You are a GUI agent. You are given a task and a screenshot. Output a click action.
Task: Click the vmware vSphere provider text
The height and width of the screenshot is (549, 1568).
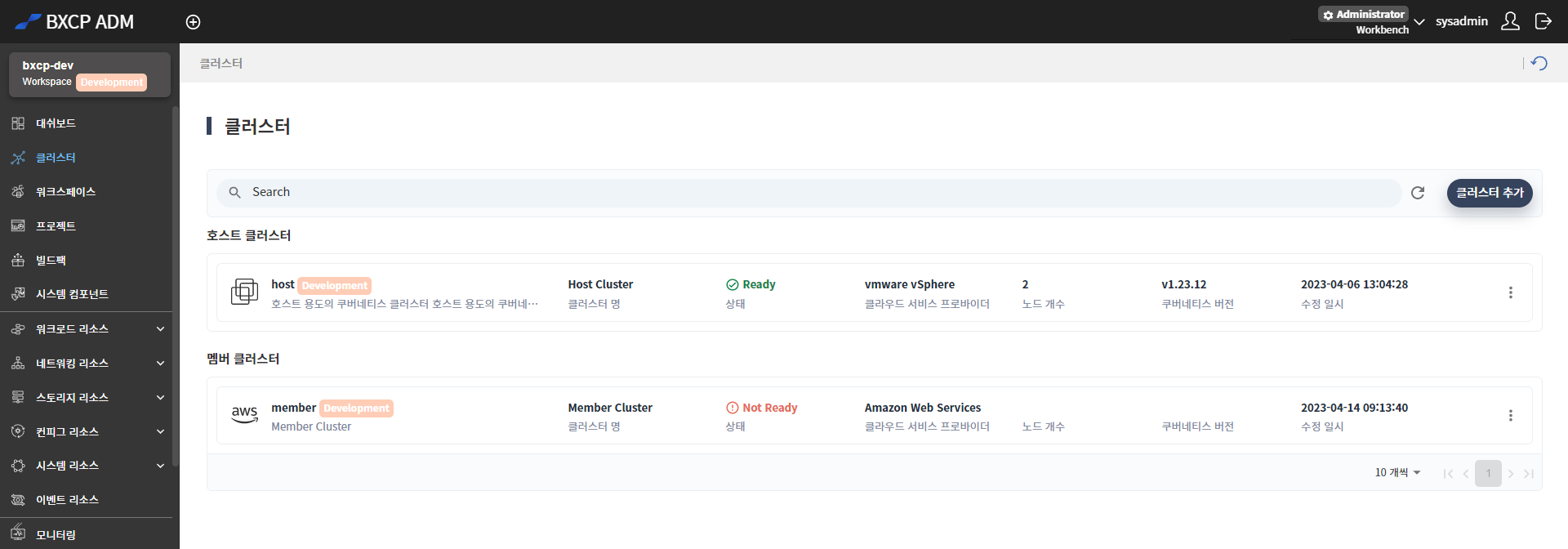point(910,284)
